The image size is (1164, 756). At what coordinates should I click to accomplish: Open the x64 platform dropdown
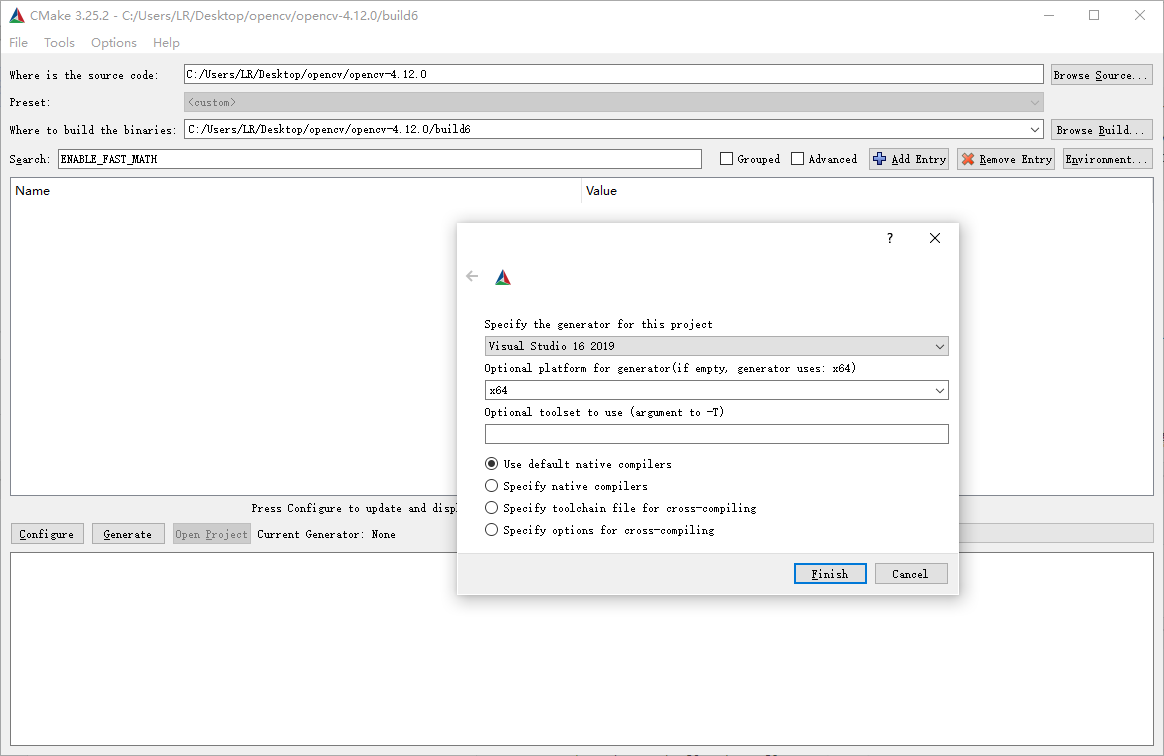(x=716, y=390)
